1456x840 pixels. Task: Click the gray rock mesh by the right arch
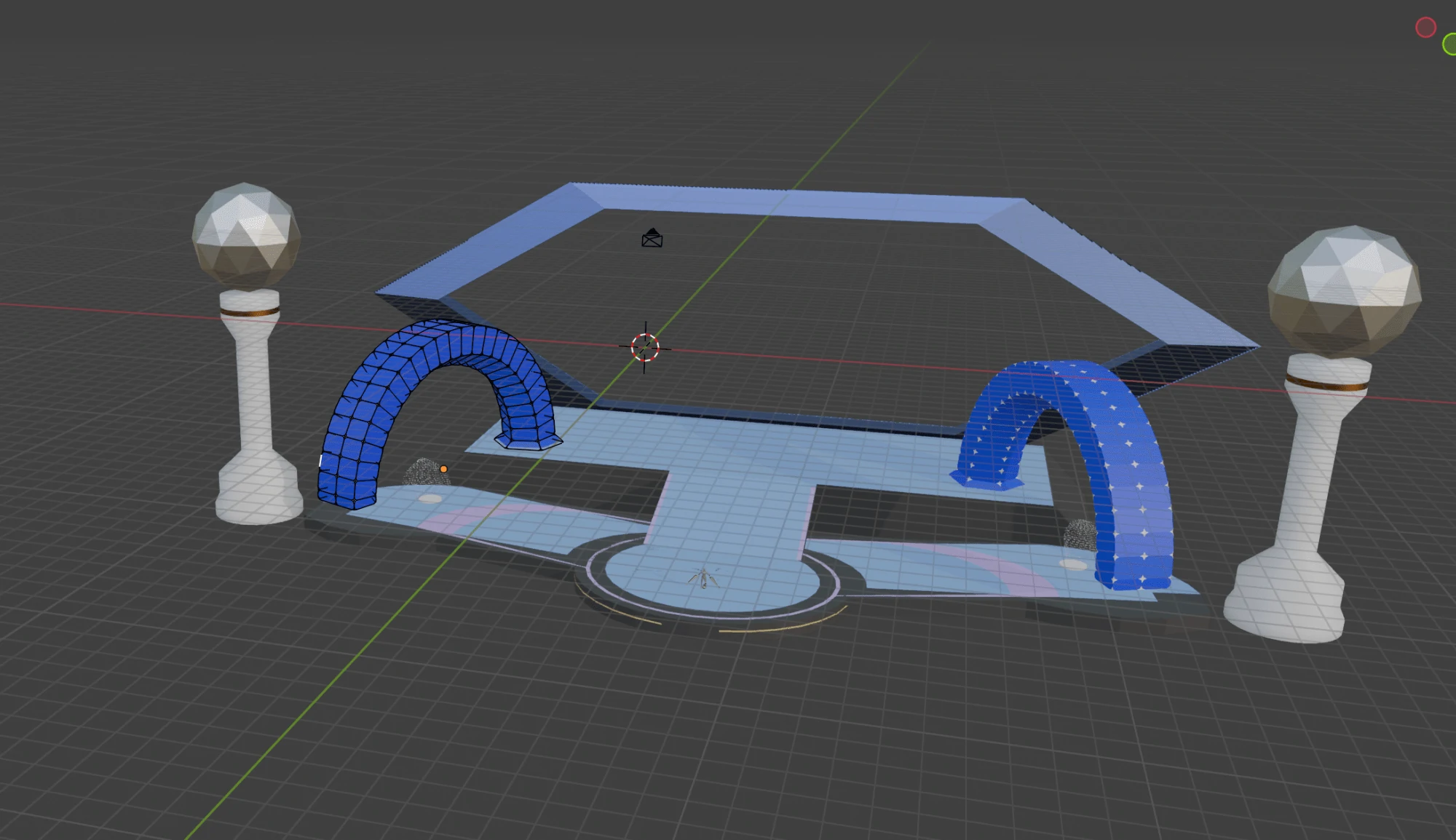click(1080, 535)
